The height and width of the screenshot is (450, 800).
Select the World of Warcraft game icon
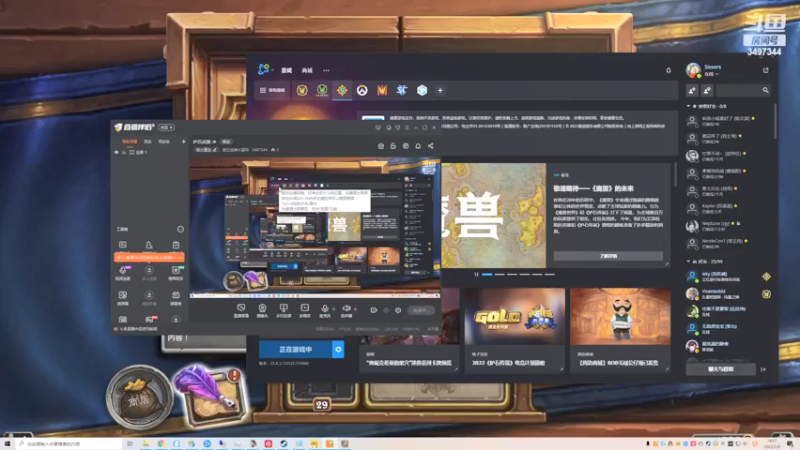[x=302, y=90]
